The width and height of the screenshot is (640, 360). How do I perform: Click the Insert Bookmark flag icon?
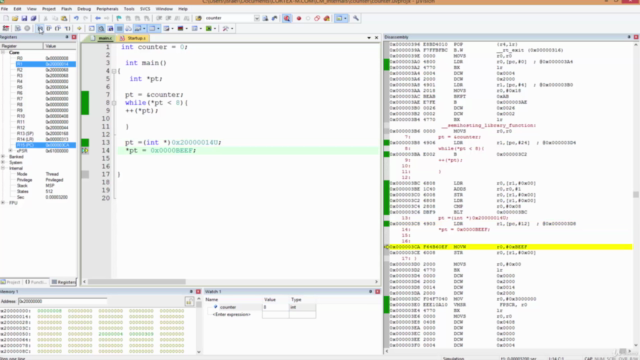(x=119, y=18)
